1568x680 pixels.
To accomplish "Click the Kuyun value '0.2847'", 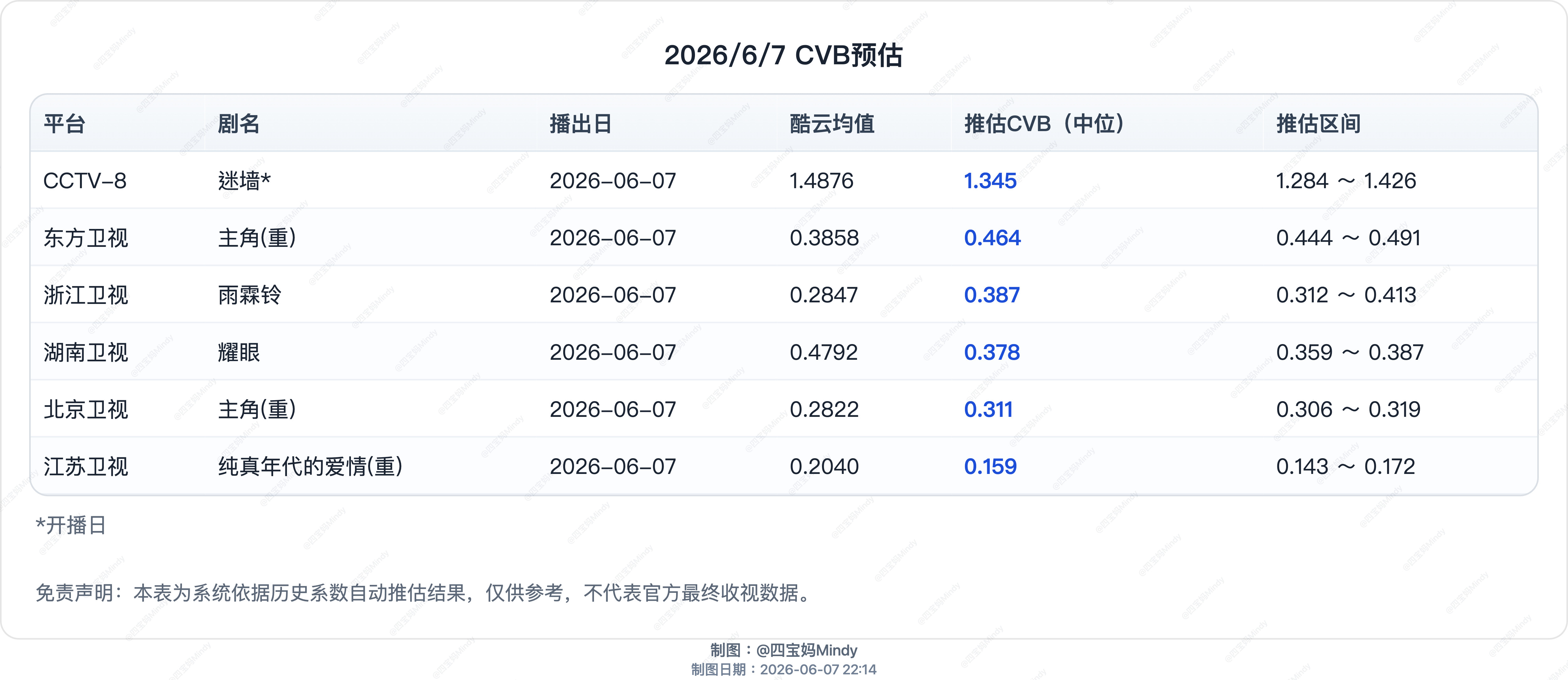I will [824, 295].
